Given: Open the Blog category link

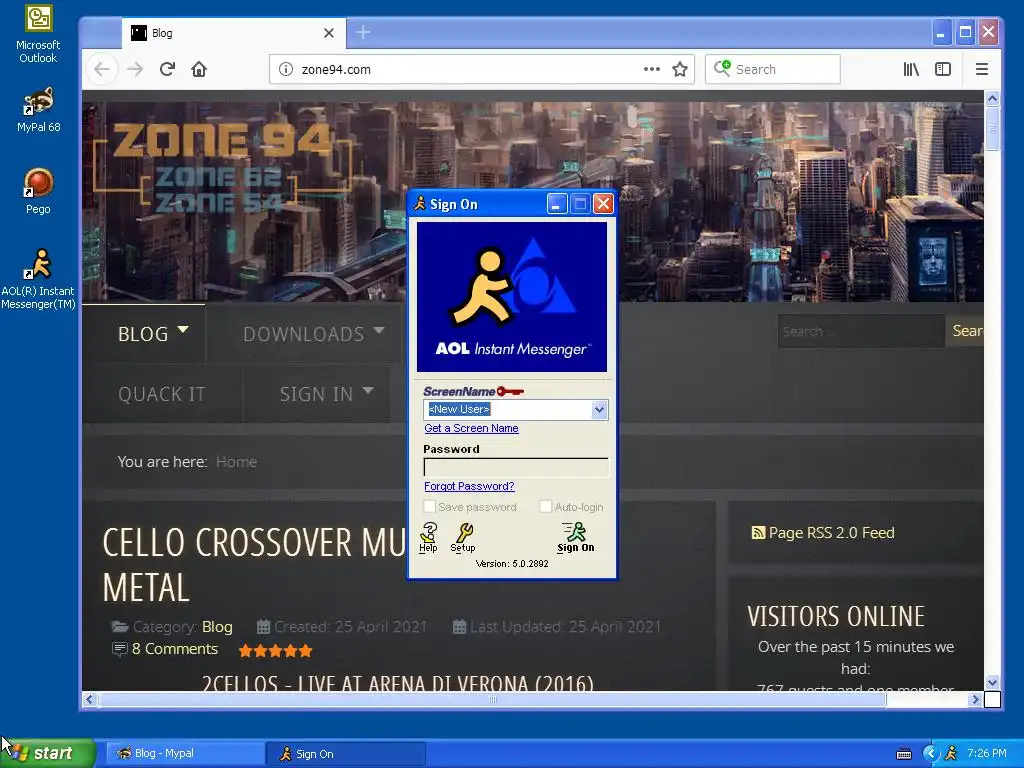Looking at the screenshot, I should (x=217, y=627).
